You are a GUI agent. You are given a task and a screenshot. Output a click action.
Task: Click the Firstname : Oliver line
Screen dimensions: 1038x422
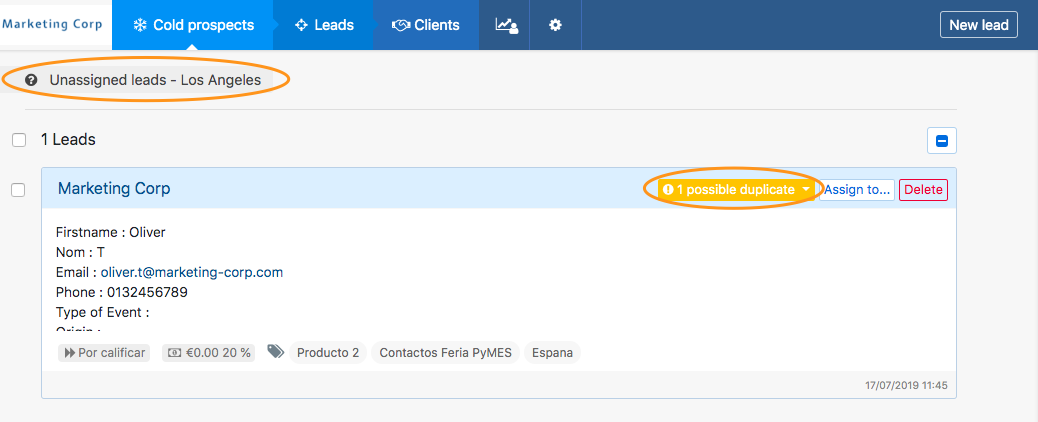tap(111, 233)
